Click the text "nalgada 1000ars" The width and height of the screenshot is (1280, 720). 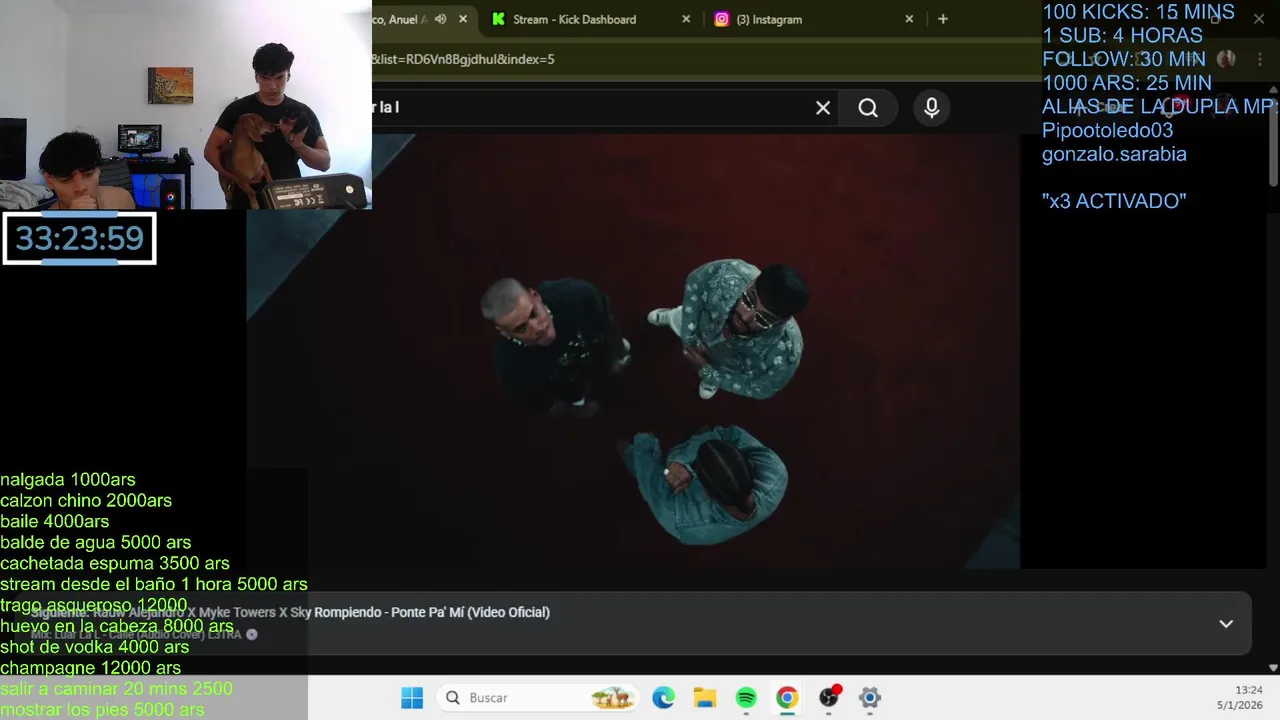pos(68,480)
